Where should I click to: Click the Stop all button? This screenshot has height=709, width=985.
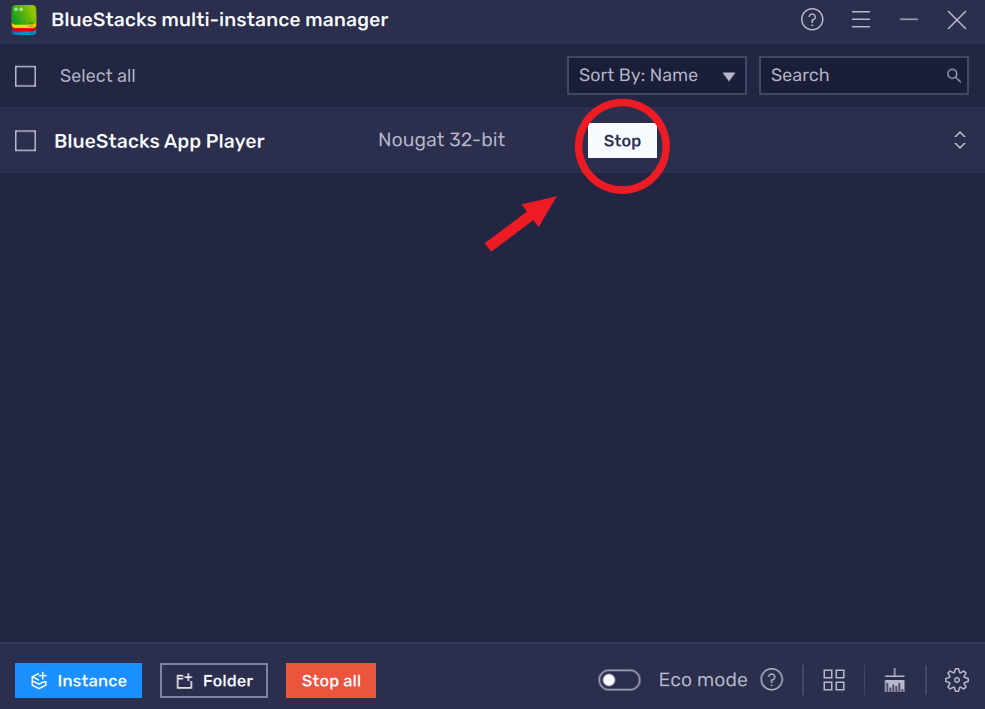pos(331,680)
